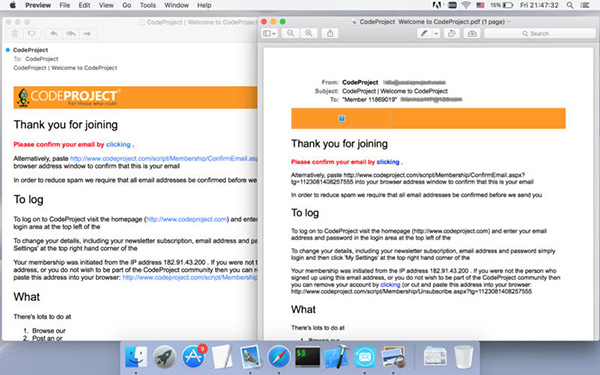Click 'clicking' account removal link in PDF

coord(390,285)
